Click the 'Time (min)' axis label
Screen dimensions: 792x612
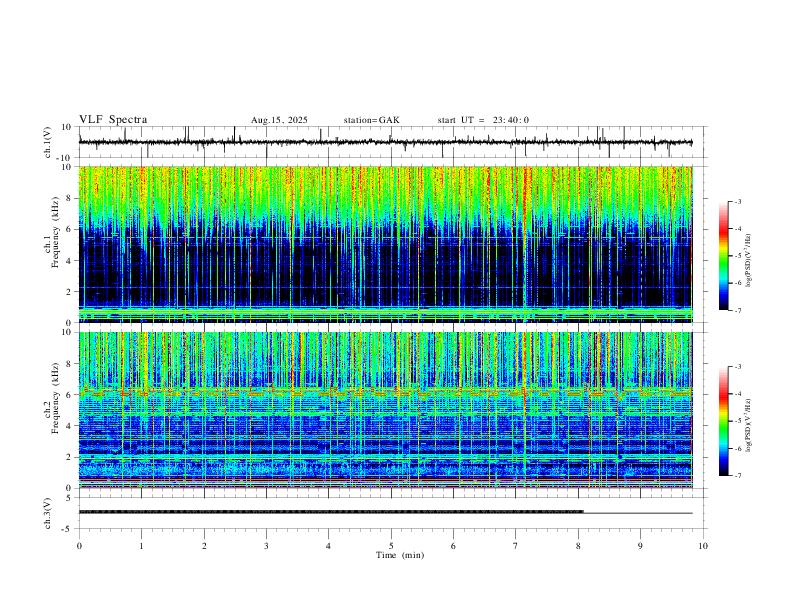pyautogui.click(x=400, y=555)
